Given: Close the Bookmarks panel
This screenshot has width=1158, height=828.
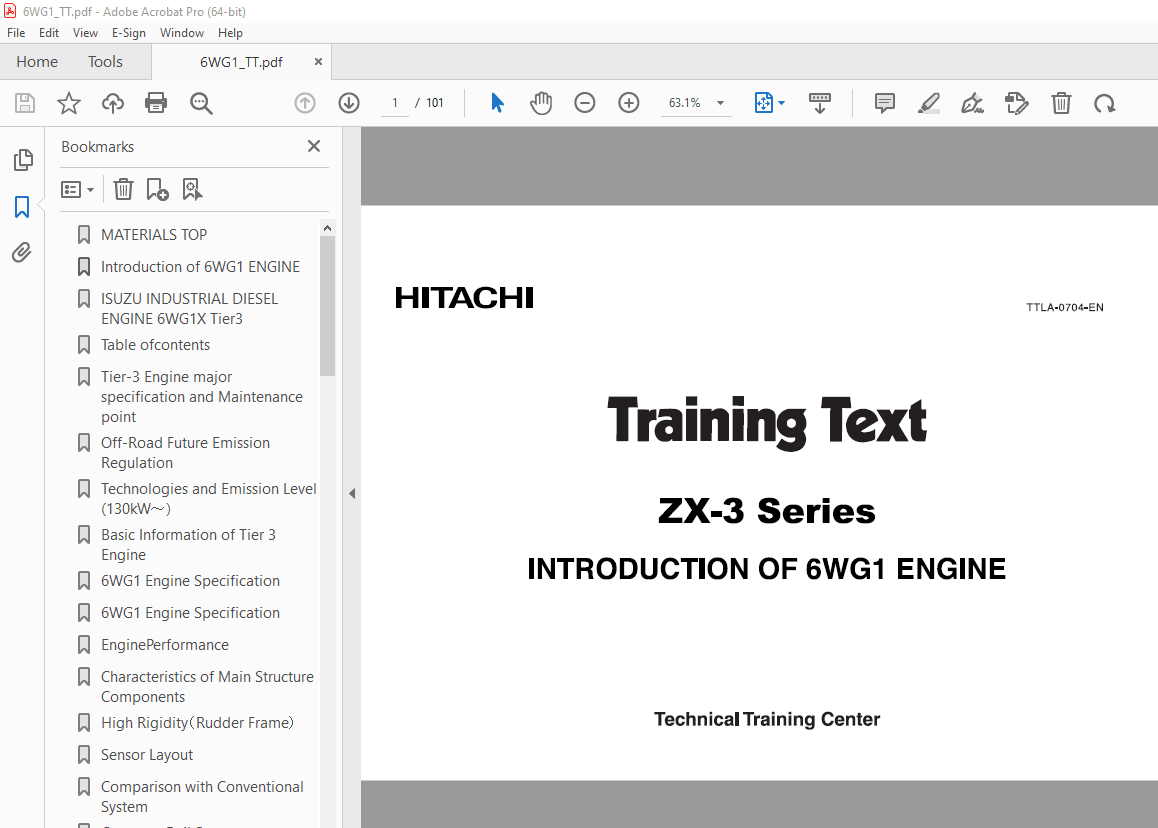Looking at the screenshot, I should (314, 146).
